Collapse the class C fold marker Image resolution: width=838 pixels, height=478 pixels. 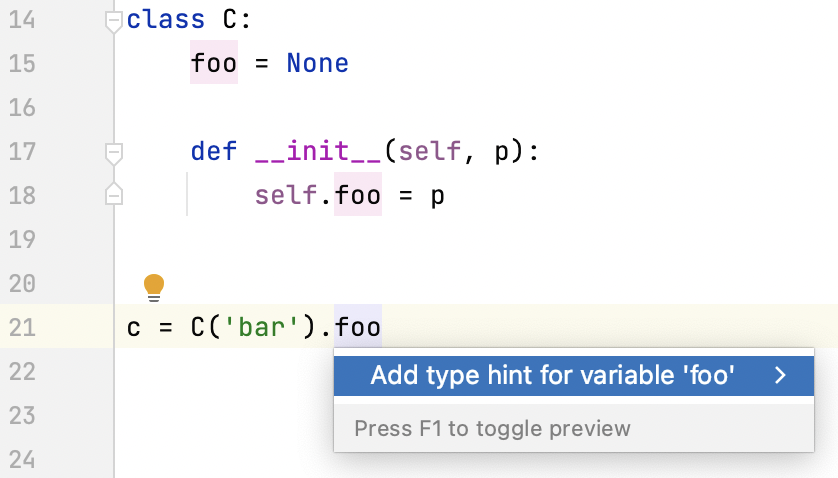114,21
